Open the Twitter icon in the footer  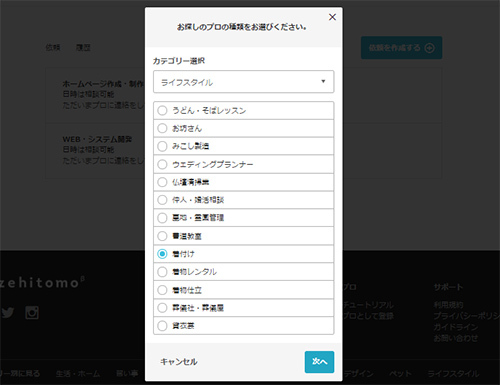(x=8, y=313)
